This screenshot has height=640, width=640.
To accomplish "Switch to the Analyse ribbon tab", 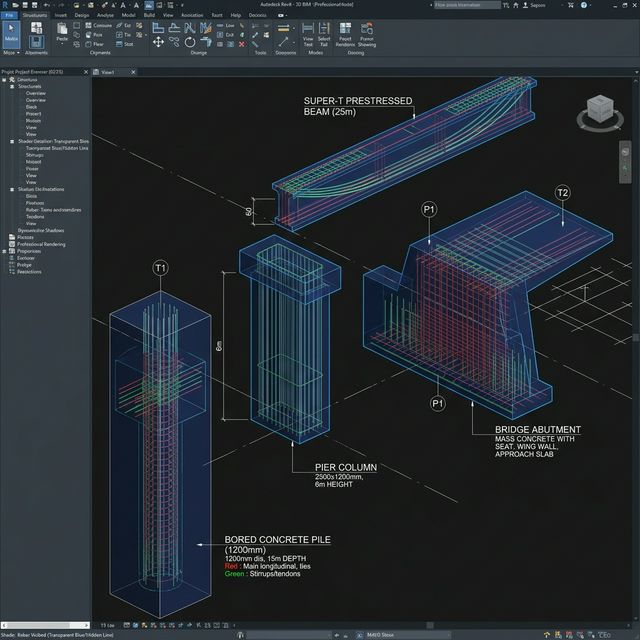I will click(x=105, y=15).
